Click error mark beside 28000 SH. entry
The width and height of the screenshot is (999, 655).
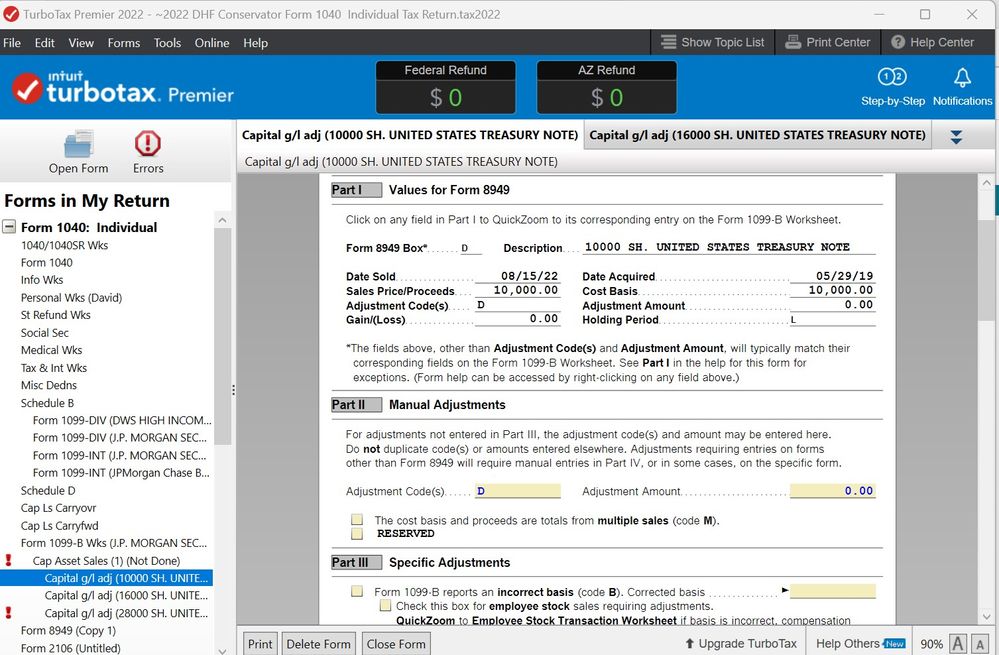click(8, 612)
